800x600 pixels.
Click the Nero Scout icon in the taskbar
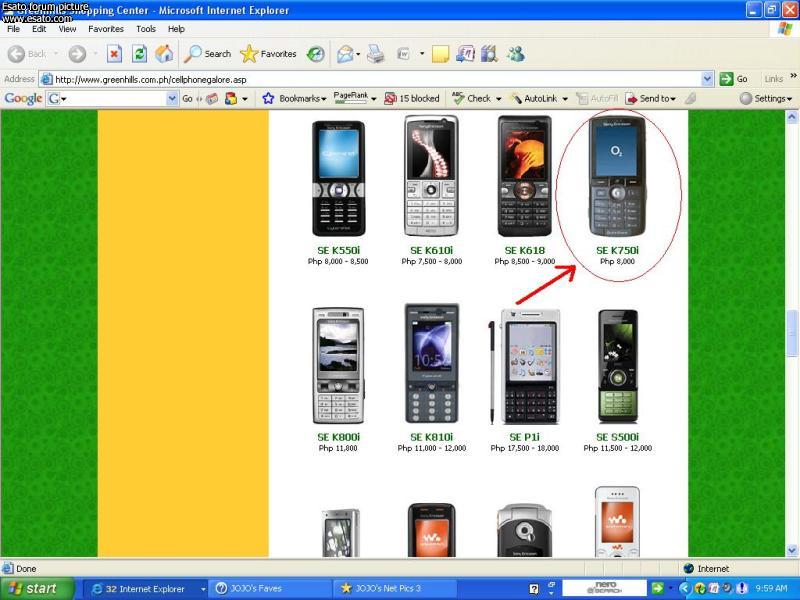tap(605, 588)
